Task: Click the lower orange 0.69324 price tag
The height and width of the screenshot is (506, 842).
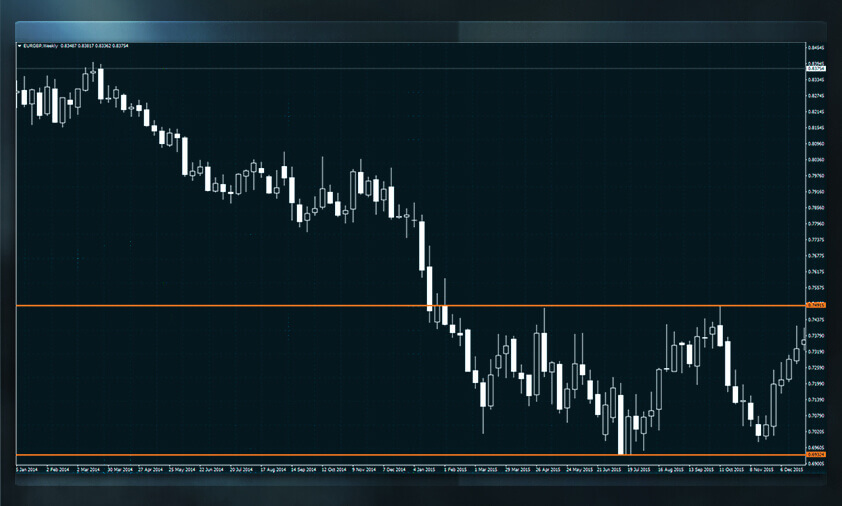Action: click(x=816, y=456)
